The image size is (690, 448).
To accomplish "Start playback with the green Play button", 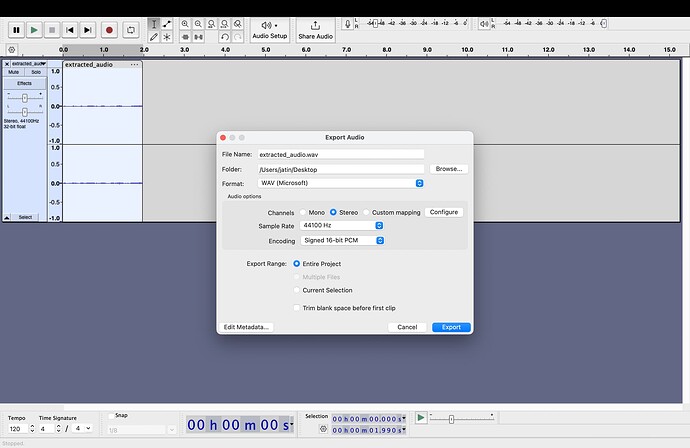I will [x=34, y=30].
